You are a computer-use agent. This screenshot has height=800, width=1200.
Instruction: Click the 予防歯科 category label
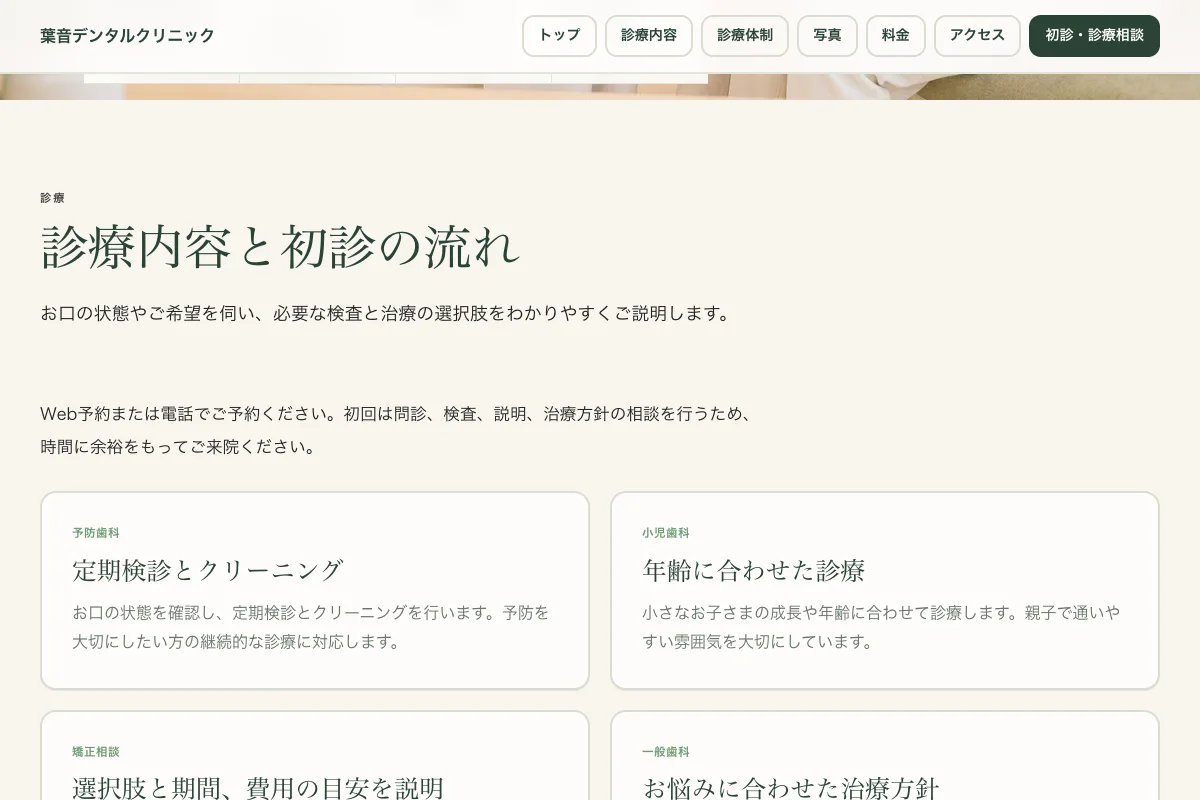(96, 533)
